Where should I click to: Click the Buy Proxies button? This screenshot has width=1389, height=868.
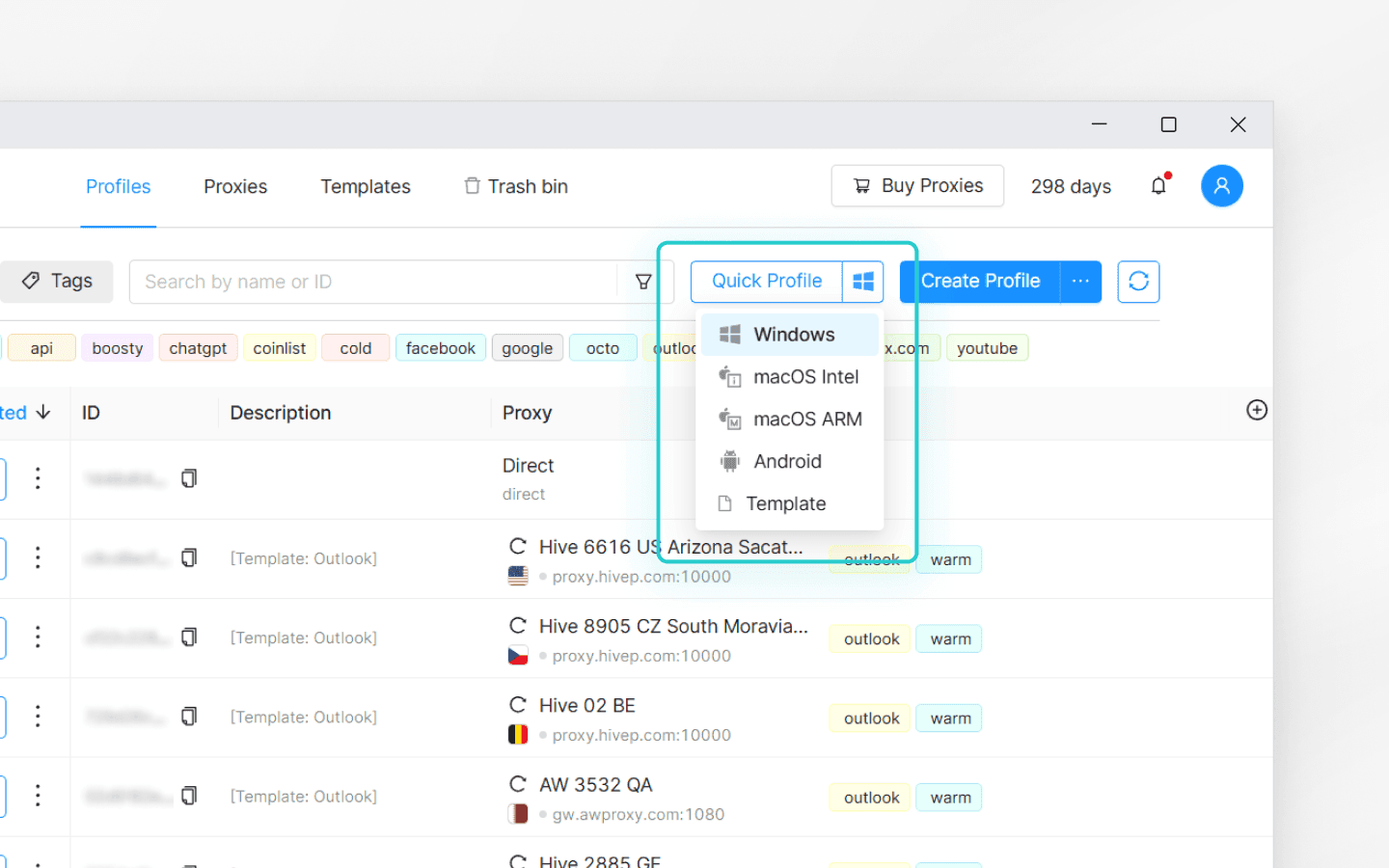click(916, 185)
